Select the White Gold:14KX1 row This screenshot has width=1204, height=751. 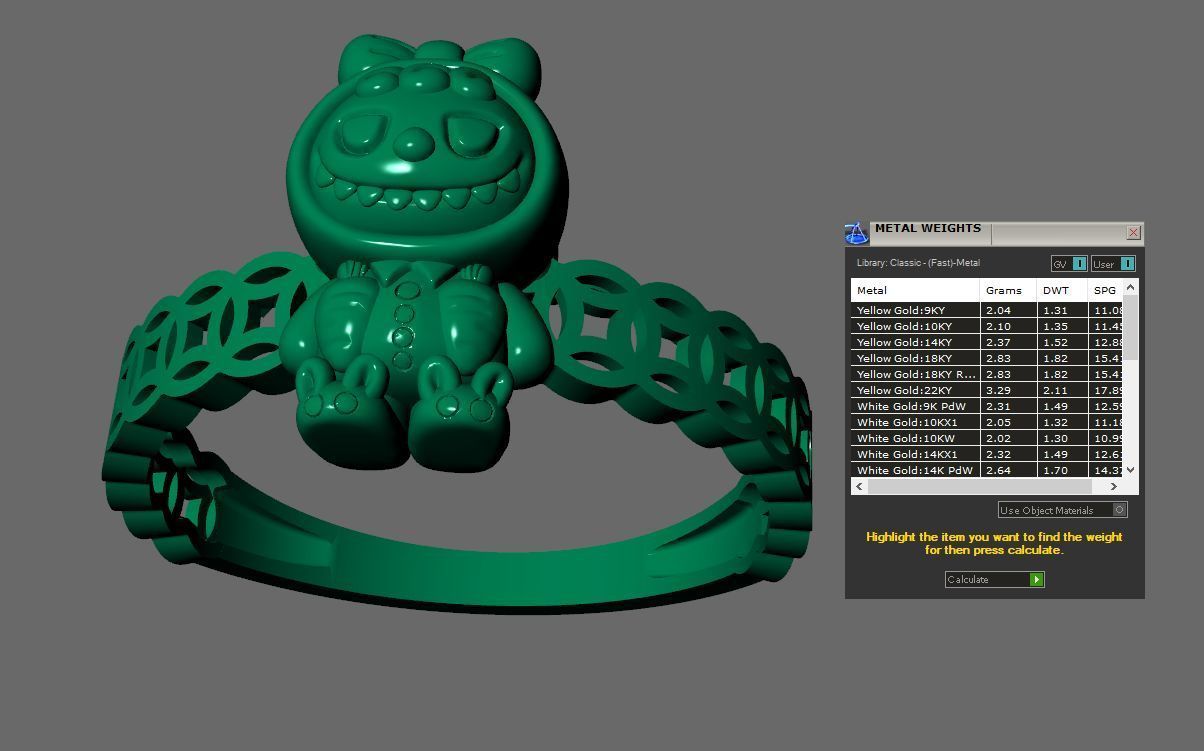click(x=987, y=454)
